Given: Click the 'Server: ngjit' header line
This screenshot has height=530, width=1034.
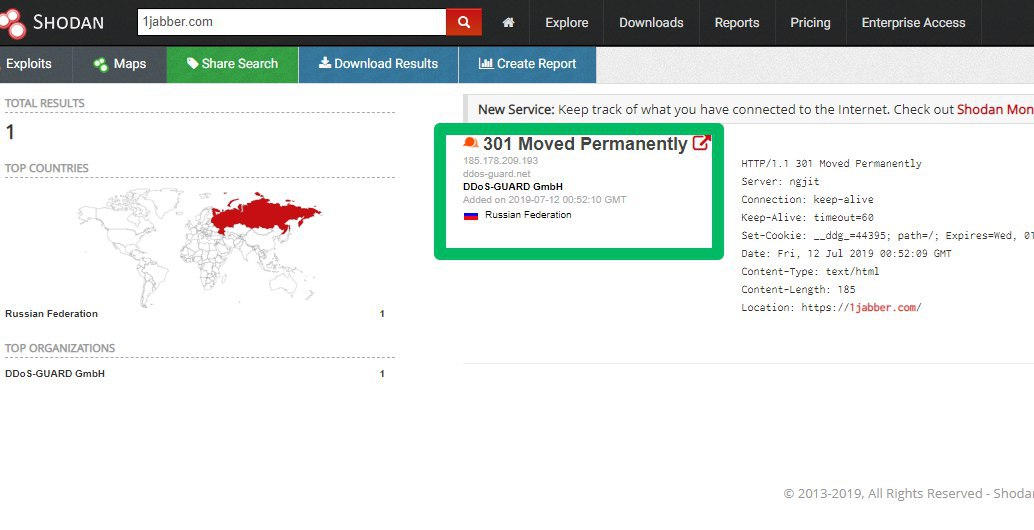Looking at the screenshot, I should pyautogui.click(x=780, y=181).
